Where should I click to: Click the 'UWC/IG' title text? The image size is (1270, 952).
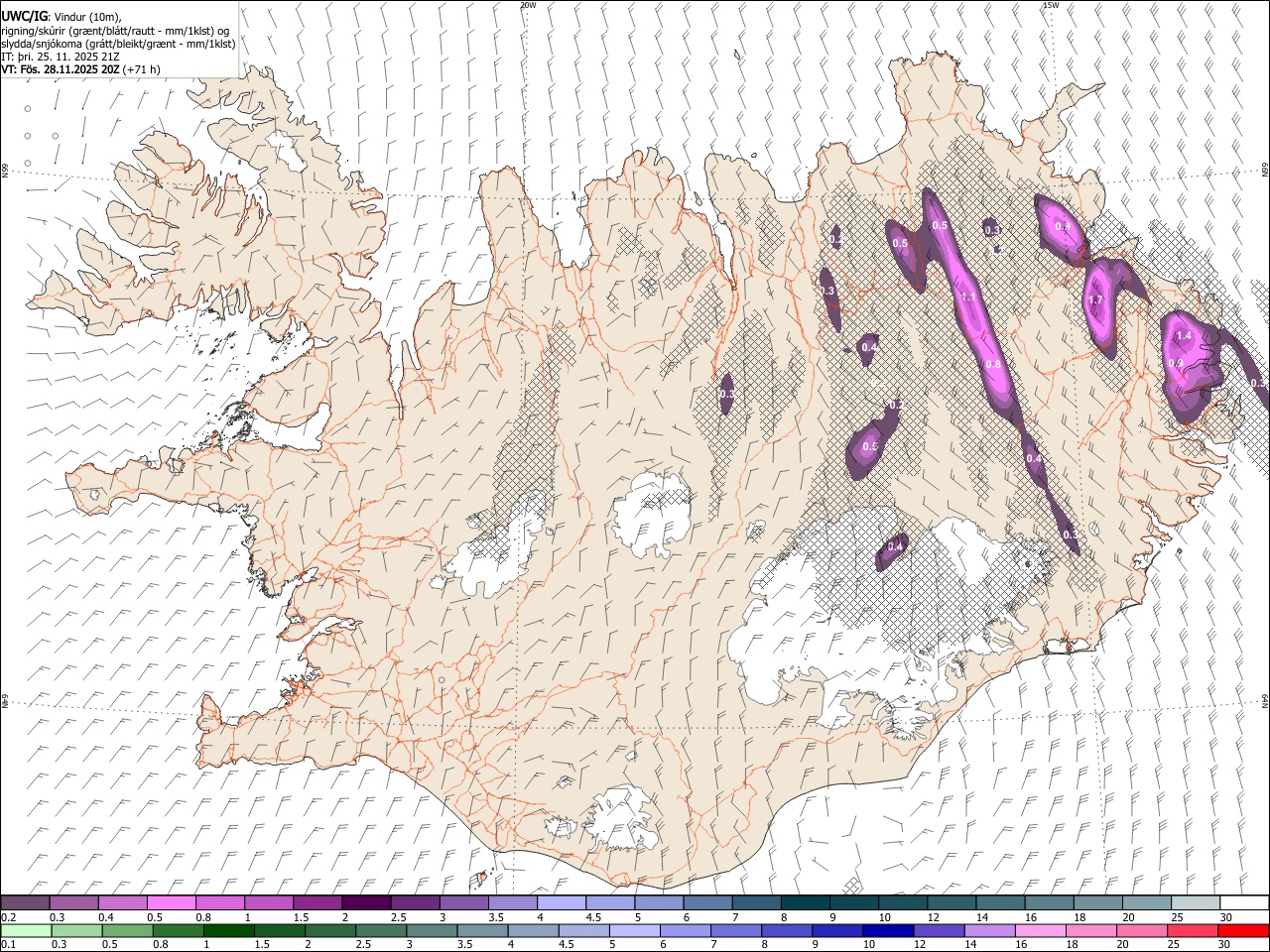click(x=23, y=16)
